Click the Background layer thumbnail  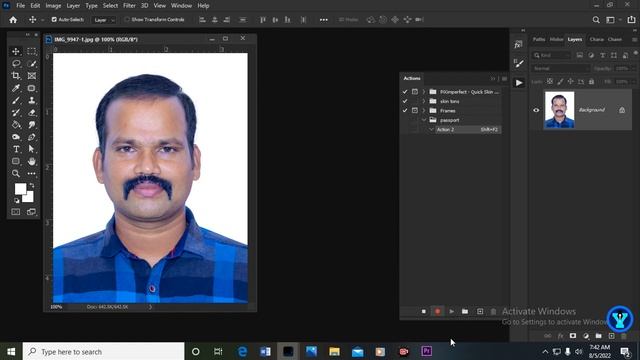coord(559,110)
